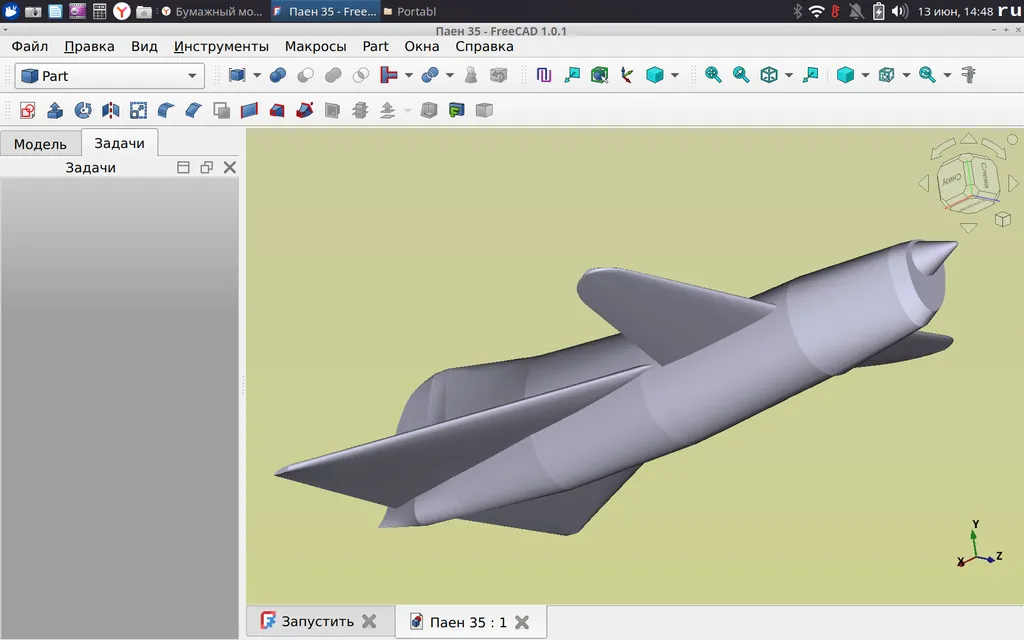Float the Задачи panel with undock button
The image size is (1024, 640).
(206, 168)
